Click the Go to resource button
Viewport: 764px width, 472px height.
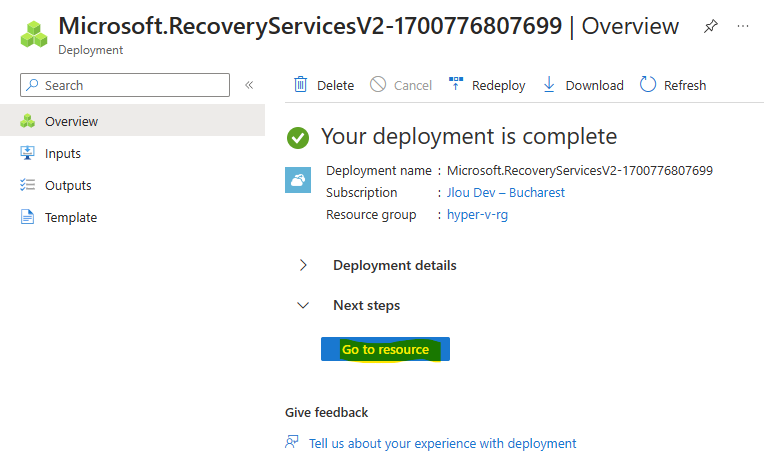tap(385, 349)
